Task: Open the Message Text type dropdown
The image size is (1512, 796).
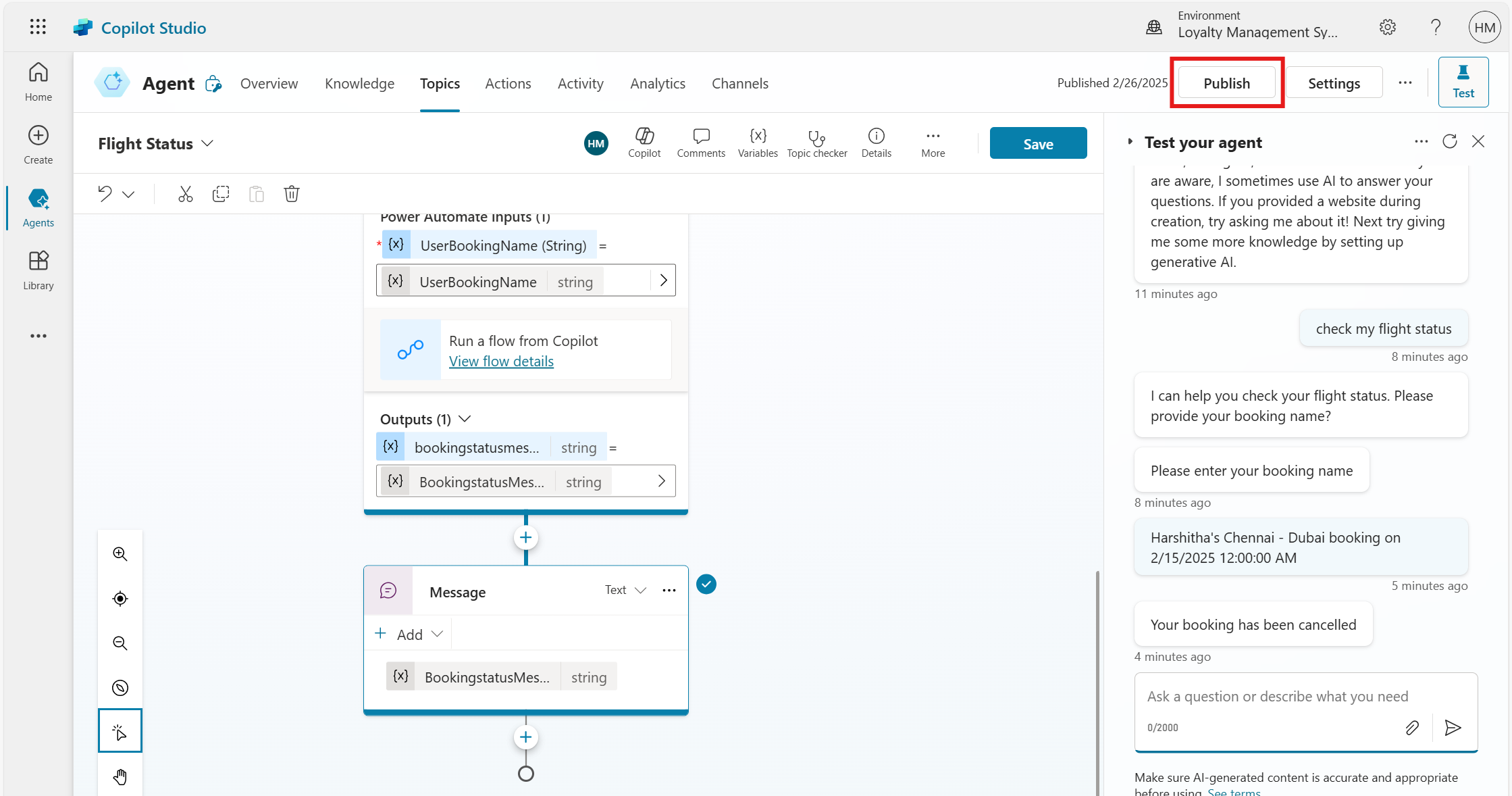Action: click(x=625, y=590)
